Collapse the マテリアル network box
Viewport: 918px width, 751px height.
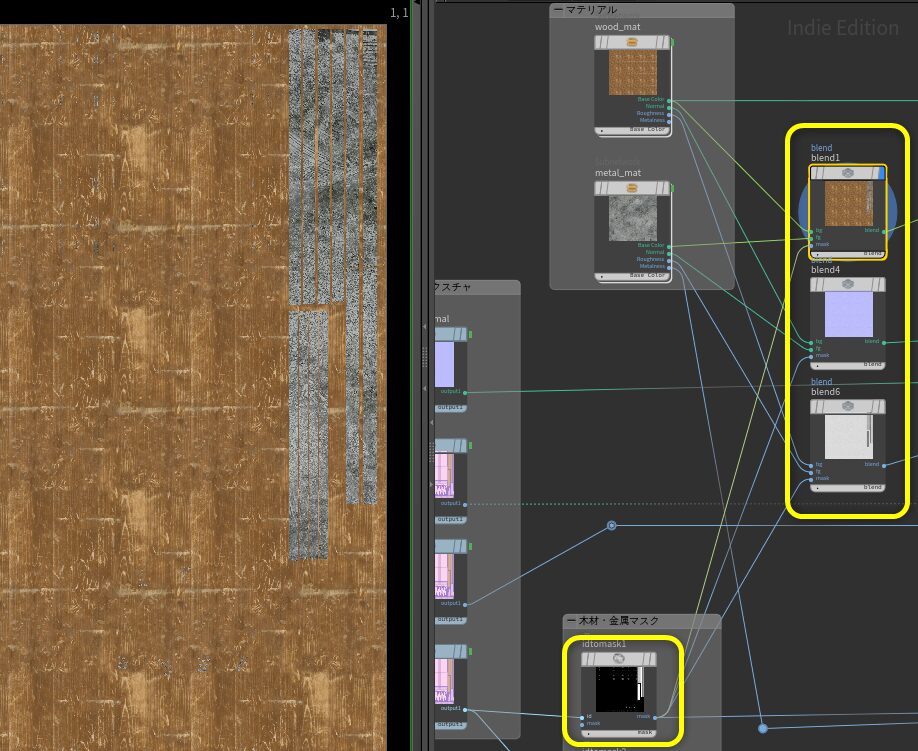pos(557,9)
